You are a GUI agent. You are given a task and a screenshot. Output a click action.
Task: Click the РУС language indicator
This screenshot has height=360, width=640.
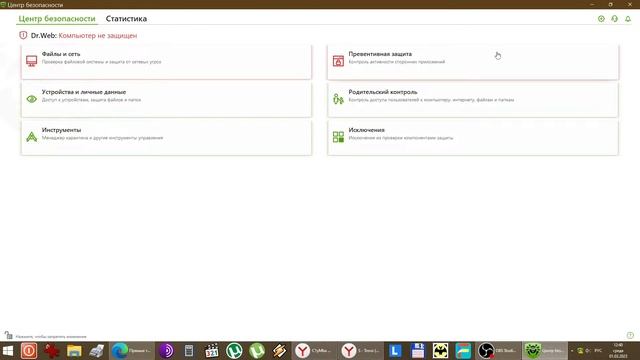pos(598,351)
